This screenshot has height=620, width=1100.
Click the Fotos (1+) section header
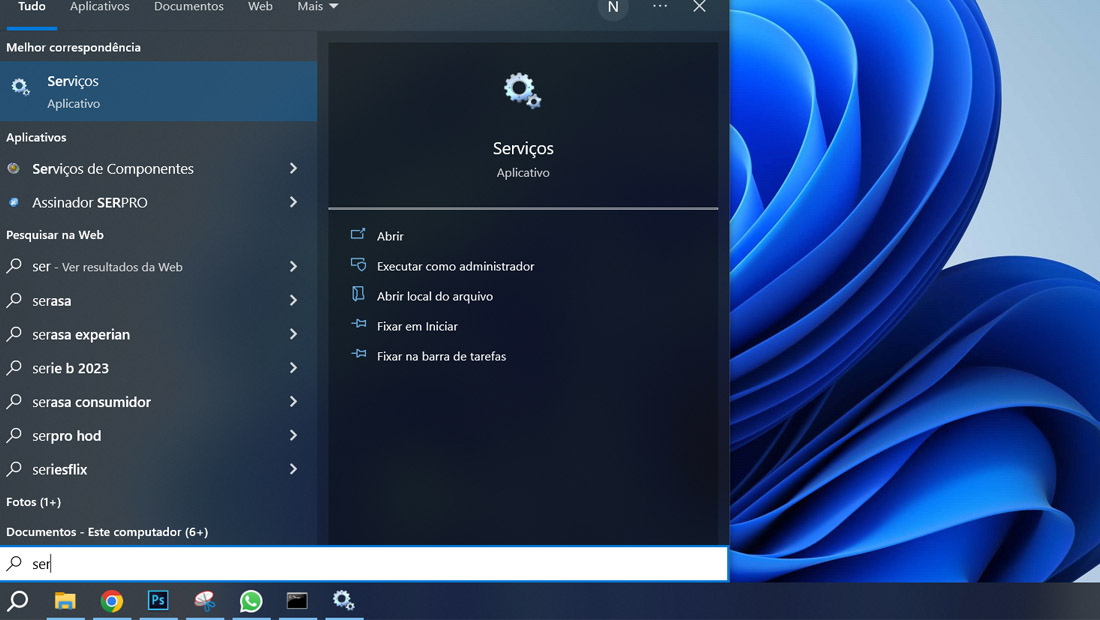[x=34, y=501]
